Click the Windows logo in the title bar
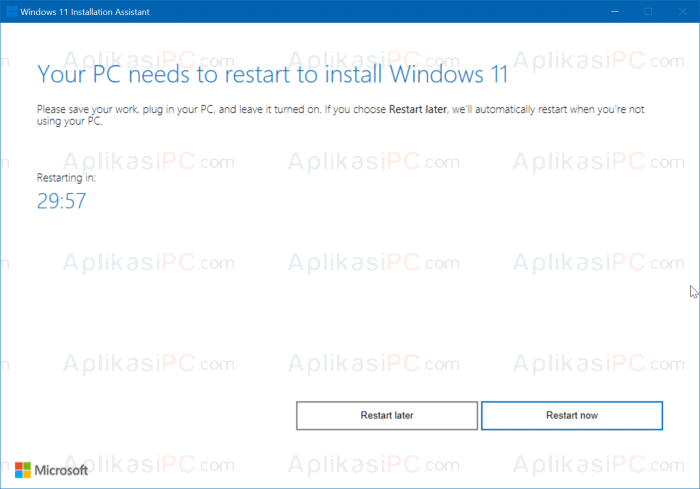The image size is (700, 489). pyautogui.click(x=12, y=12)
